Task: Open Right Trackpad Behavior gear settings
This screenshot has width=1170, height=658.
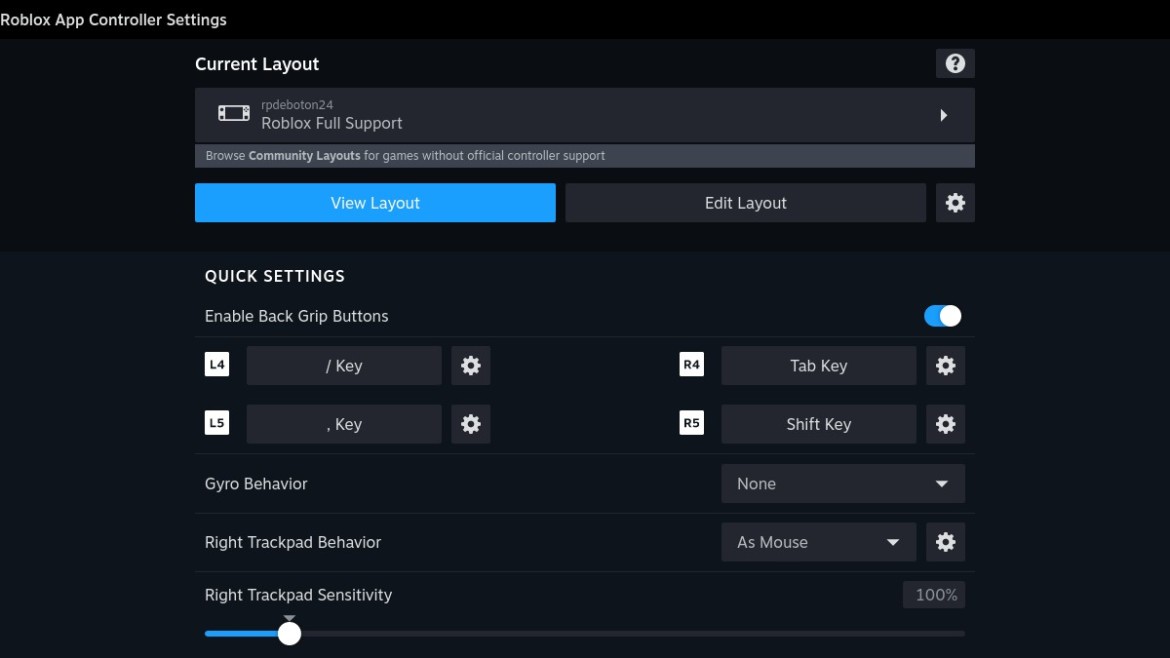Action: pos(945,542)
